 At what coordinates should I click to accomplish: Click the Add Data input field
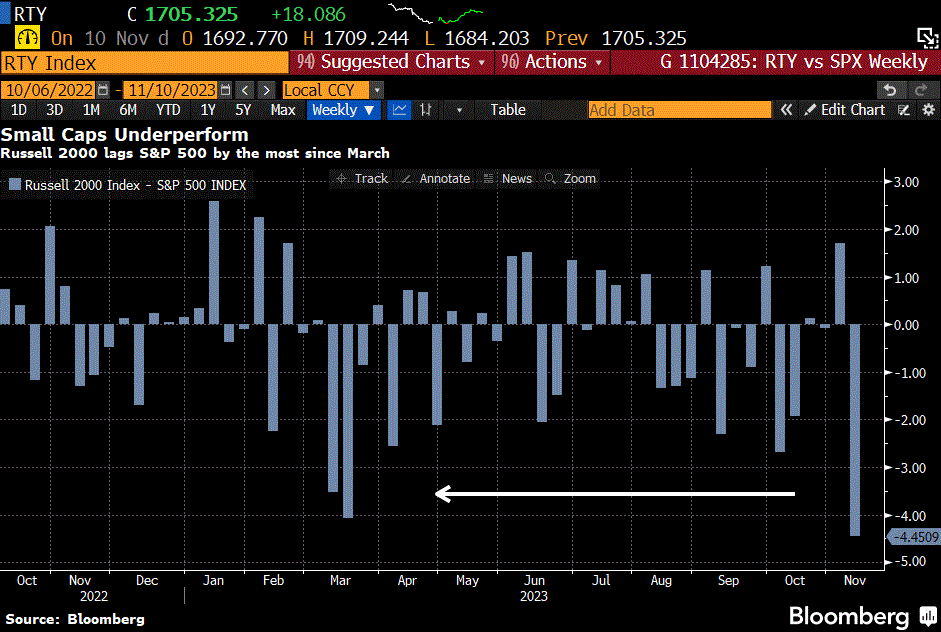click(679, 110)
